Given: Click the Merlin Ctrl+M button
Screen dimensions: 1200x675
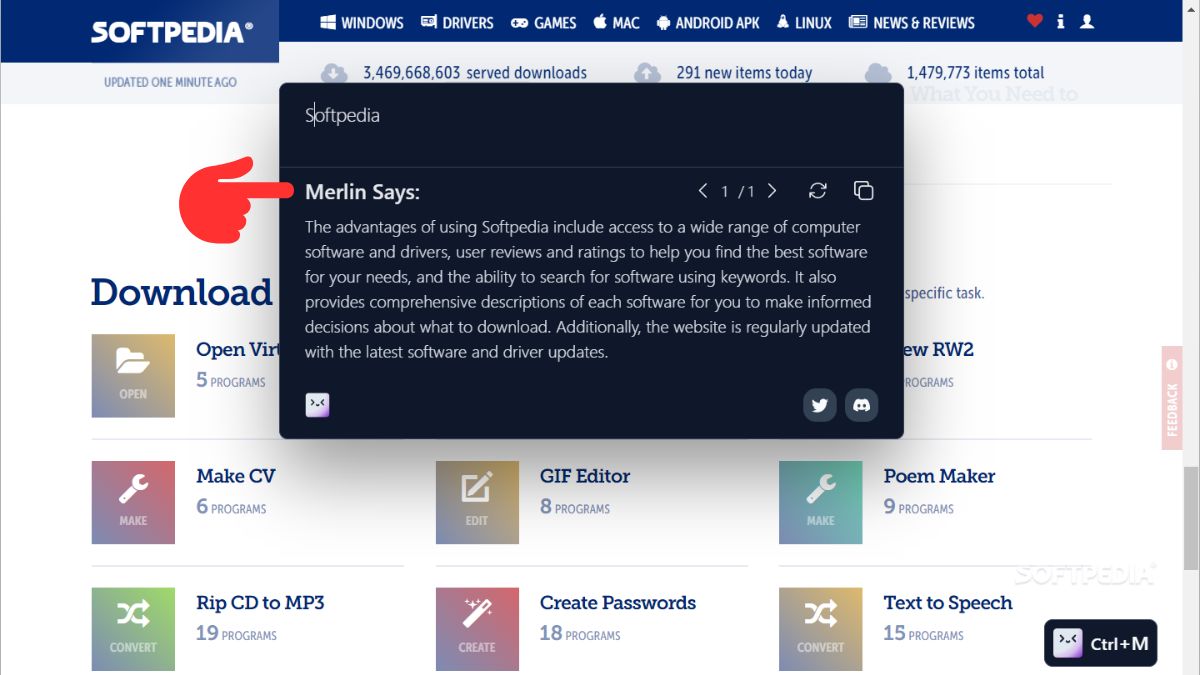Looking at the screenshot, I should [1101, 643].
